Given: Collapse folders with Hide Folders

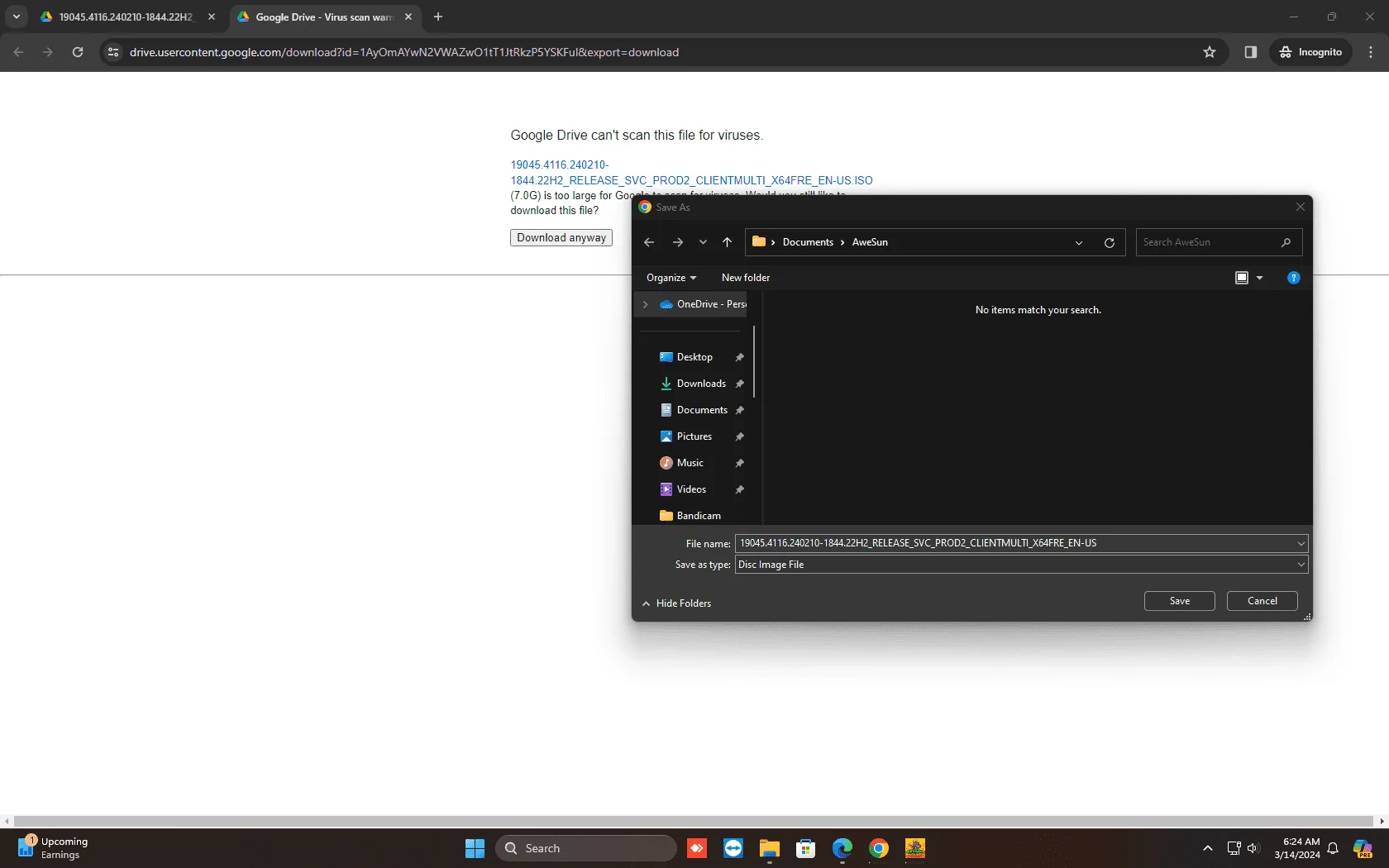Looking at the screenshot, I should click(x=676, y=603).
